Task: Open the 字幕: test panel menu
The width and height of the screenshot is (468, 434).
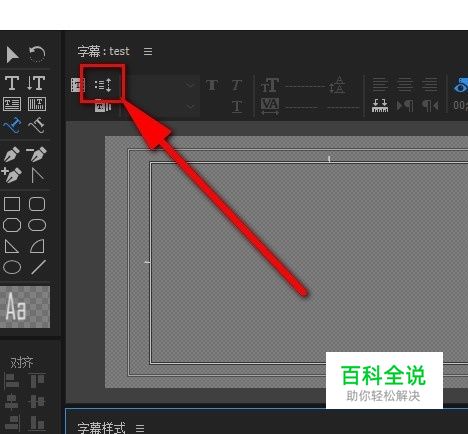Action: [x=148, y=52]
